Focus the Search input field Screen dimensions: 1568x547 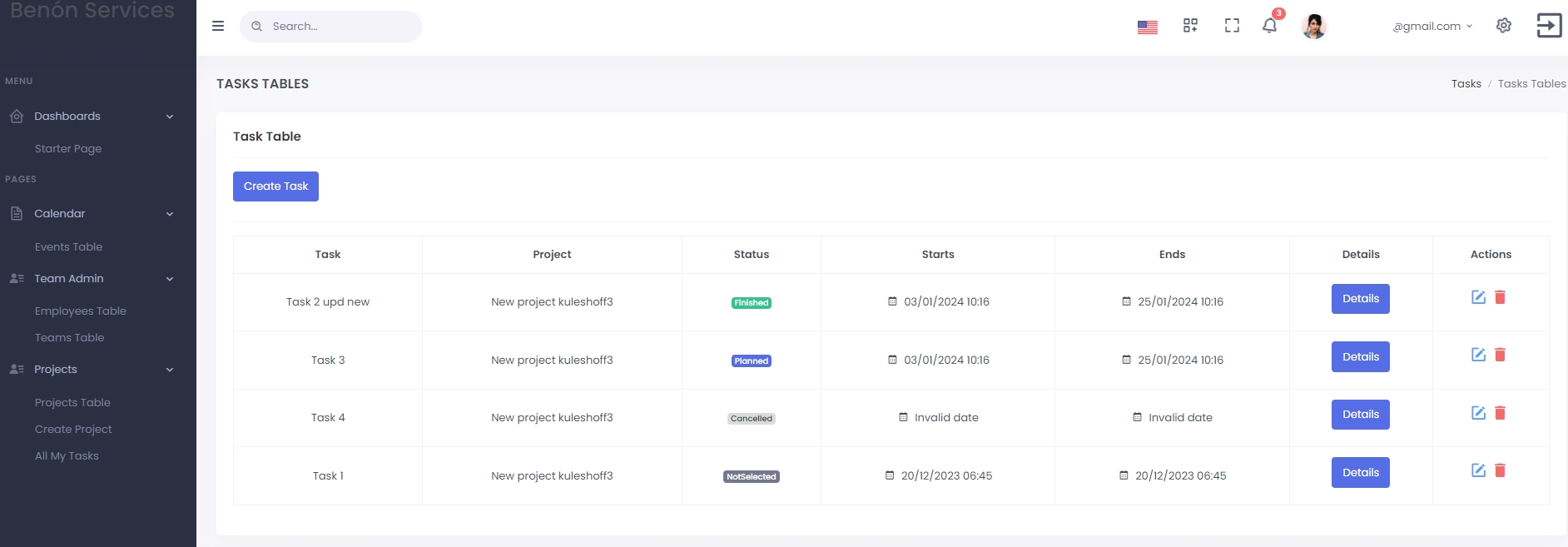[x=330, y=27]
